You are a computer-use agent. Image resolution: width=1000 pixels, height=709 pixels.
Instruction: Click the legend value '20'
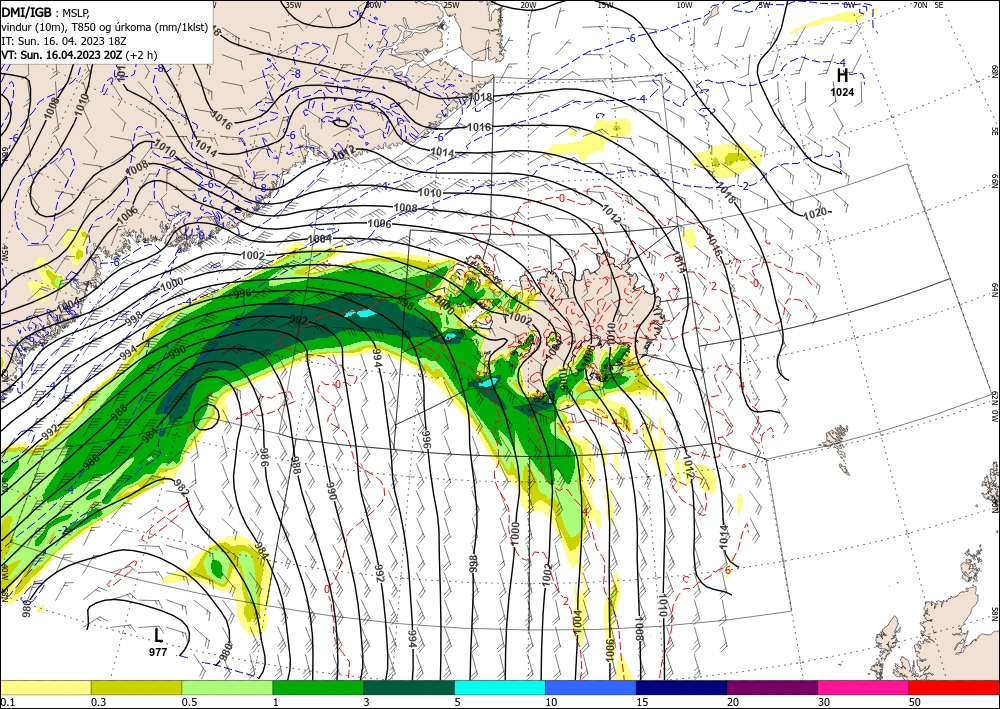(733, 702)
